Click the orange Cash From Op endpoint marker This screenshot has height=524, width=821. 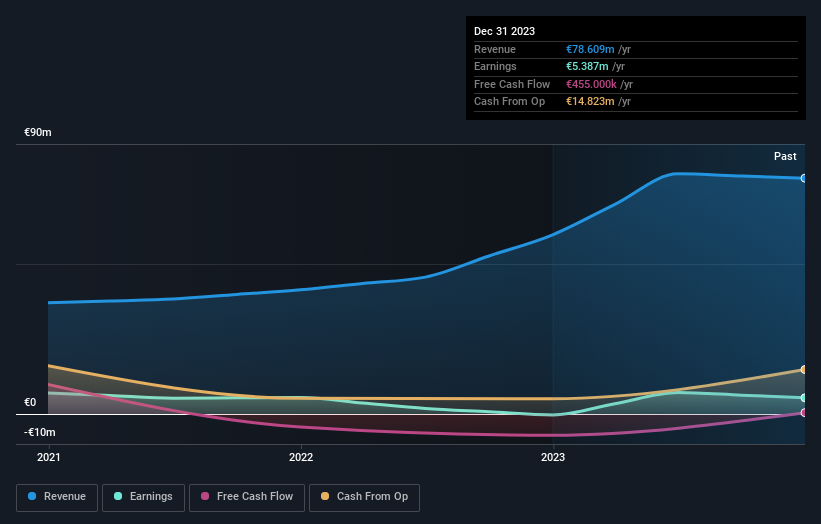pyautogui.click(x=804, y=370)
